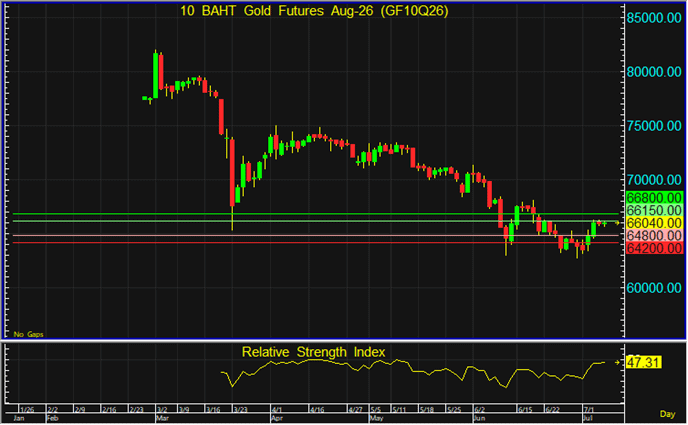Click the 80000.00 price axis value

click(654, 72)
